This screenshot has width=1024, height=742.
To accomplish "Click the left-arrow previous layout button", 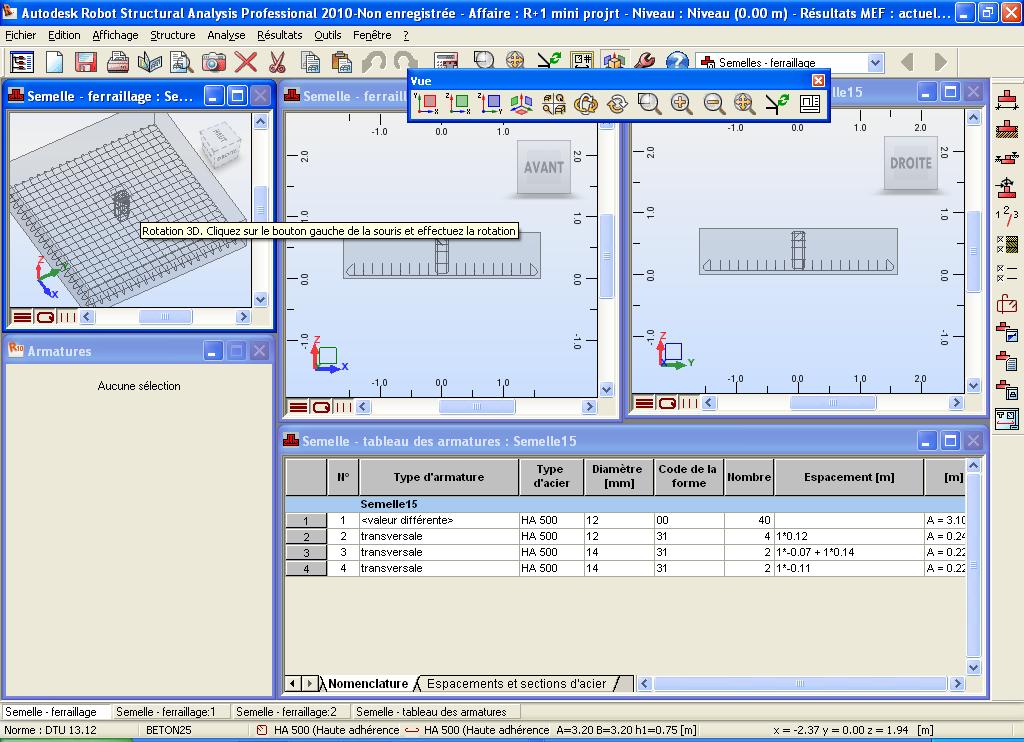I will [x=906, y=63].
